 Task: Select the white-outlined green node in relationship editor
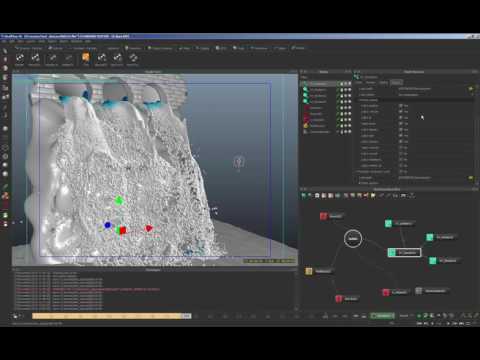tap(404, 252)
